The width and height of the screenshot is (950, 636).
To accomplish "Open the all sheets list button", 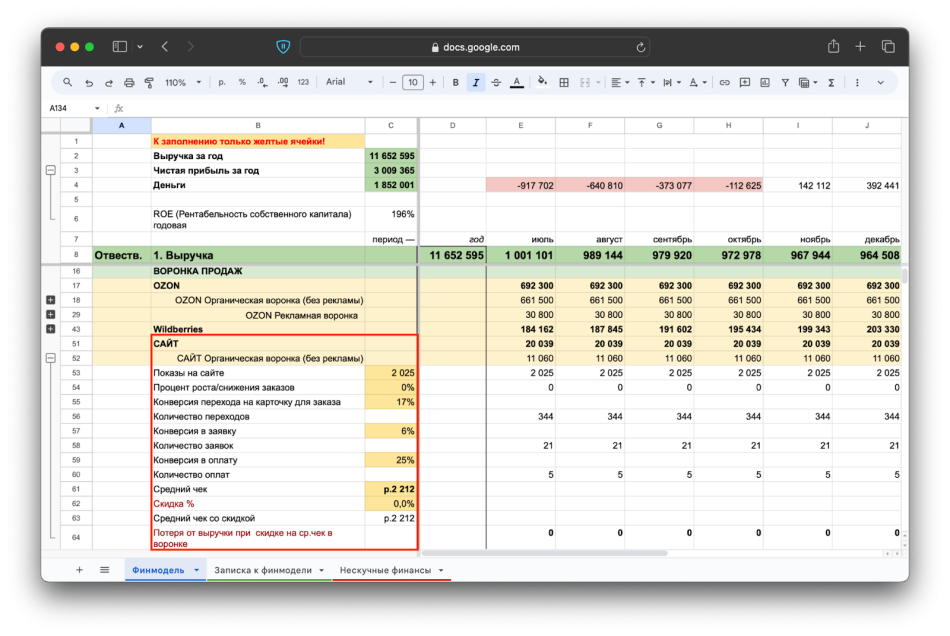I will tap(104, 570).
